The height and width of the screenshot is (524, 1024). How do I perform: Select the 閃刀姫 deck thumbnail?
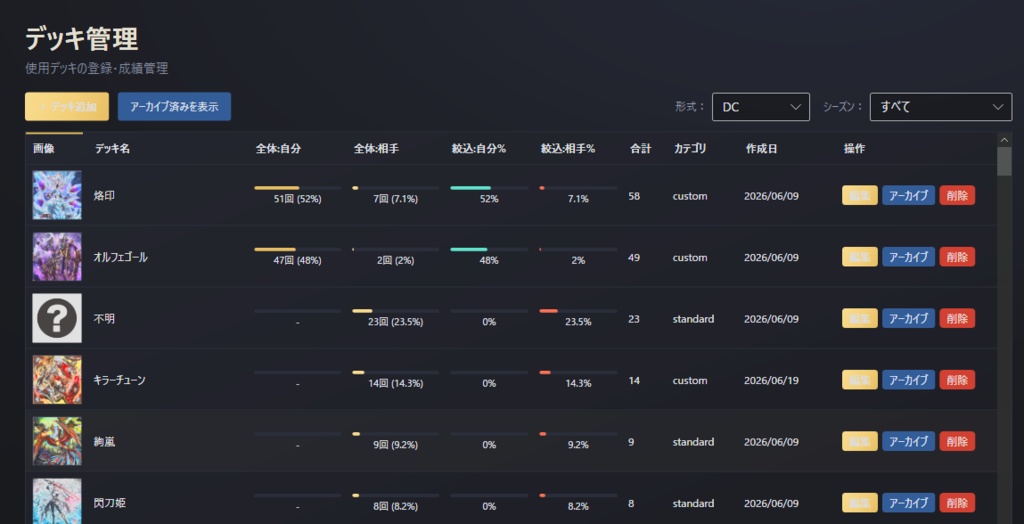point(57,501)
